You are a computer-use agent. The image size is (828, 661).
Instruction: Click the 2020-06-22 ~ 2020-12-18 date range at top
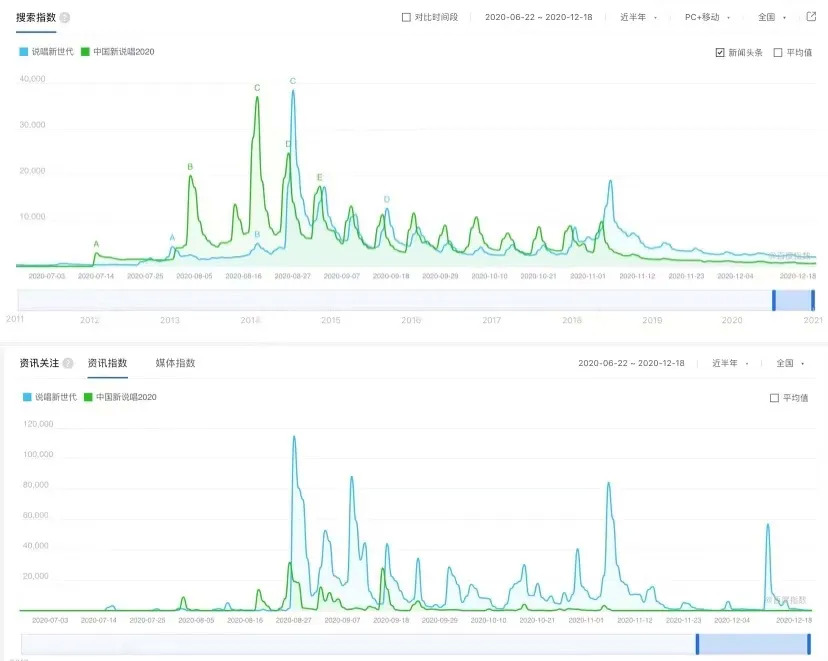pyautogui.click(x=539, y=17)
